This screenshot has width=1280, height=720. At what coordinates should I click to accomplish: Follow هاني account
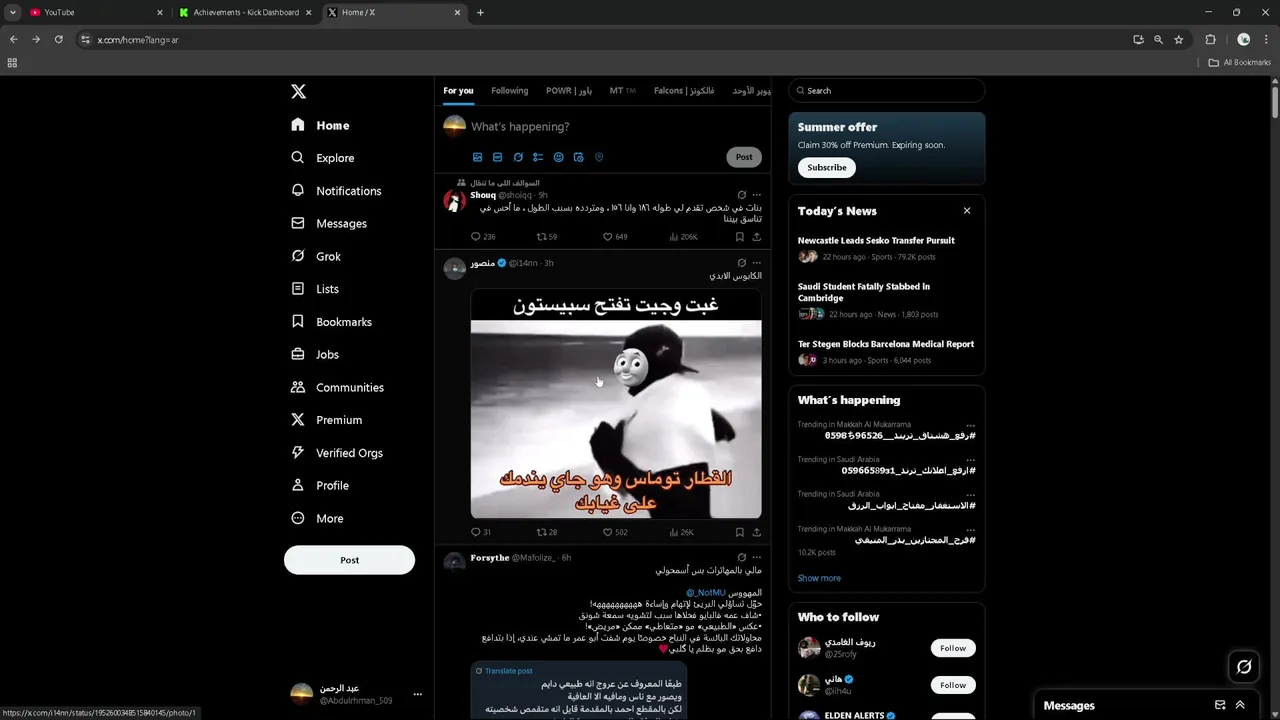coord(953,685)
